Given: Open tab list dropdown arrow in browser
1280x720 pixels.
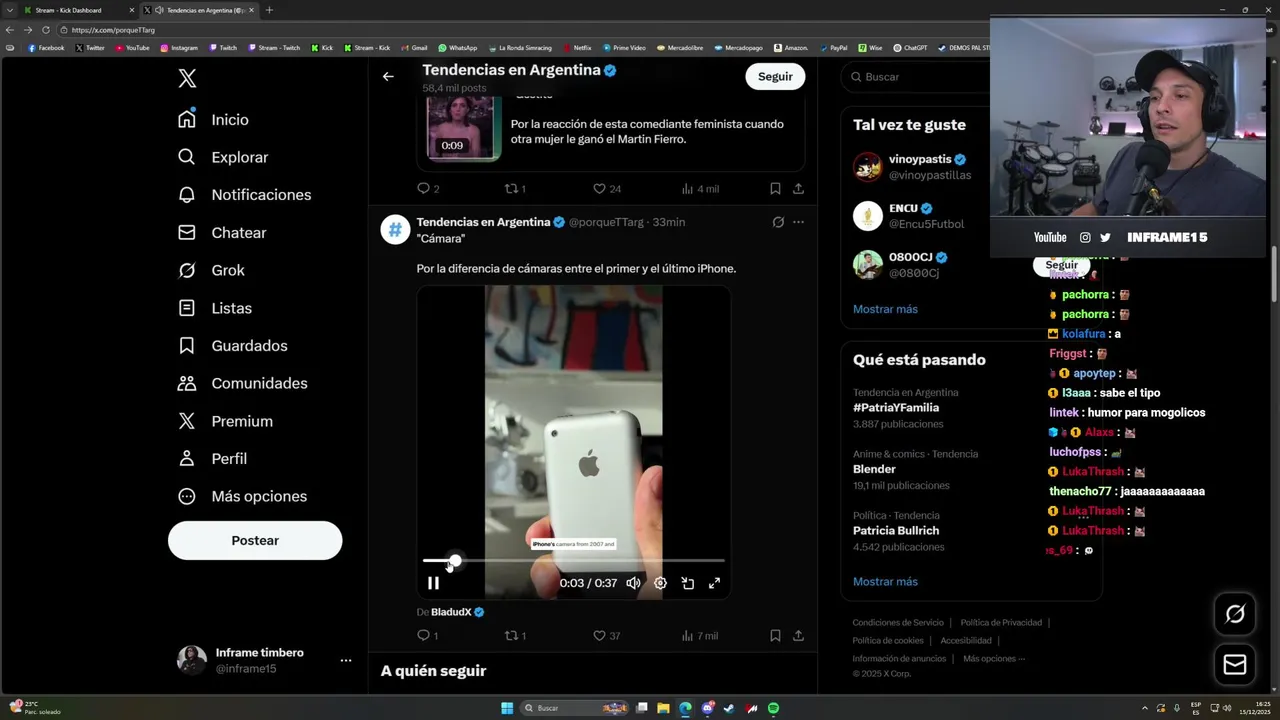Looking at the screenshot, I should pos(9,10).
